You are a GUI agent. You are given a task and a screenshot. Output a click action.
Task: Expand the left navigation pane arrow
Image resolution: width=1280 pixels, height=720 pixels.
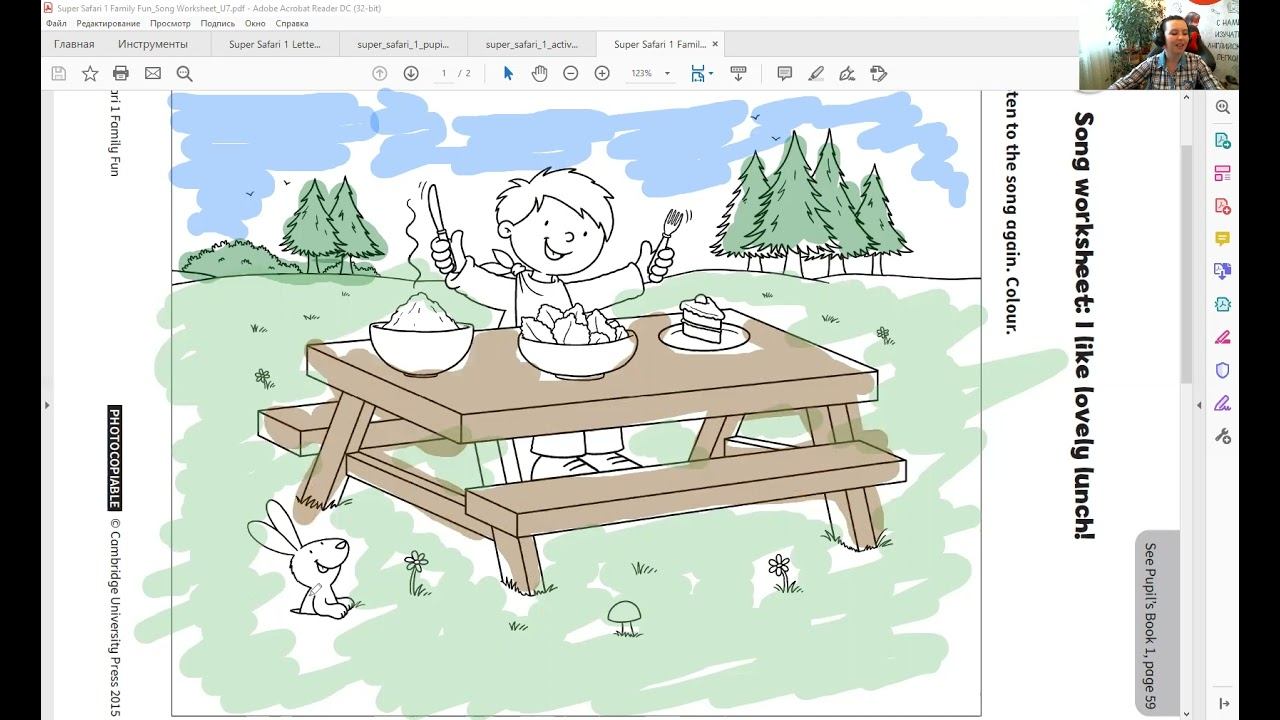[x=46, y=405]
